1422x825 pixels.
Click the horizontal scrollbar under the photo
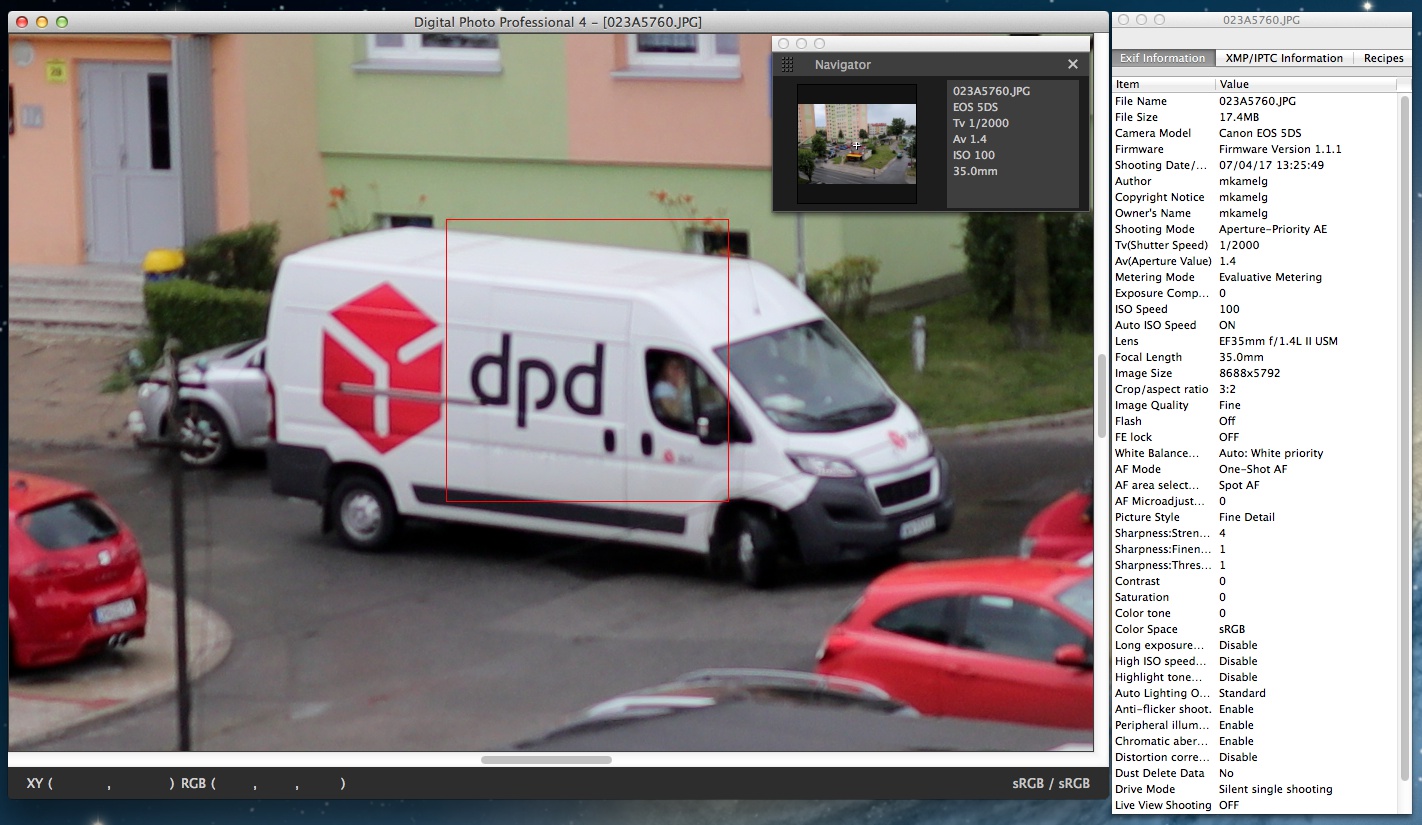(546, 760)
